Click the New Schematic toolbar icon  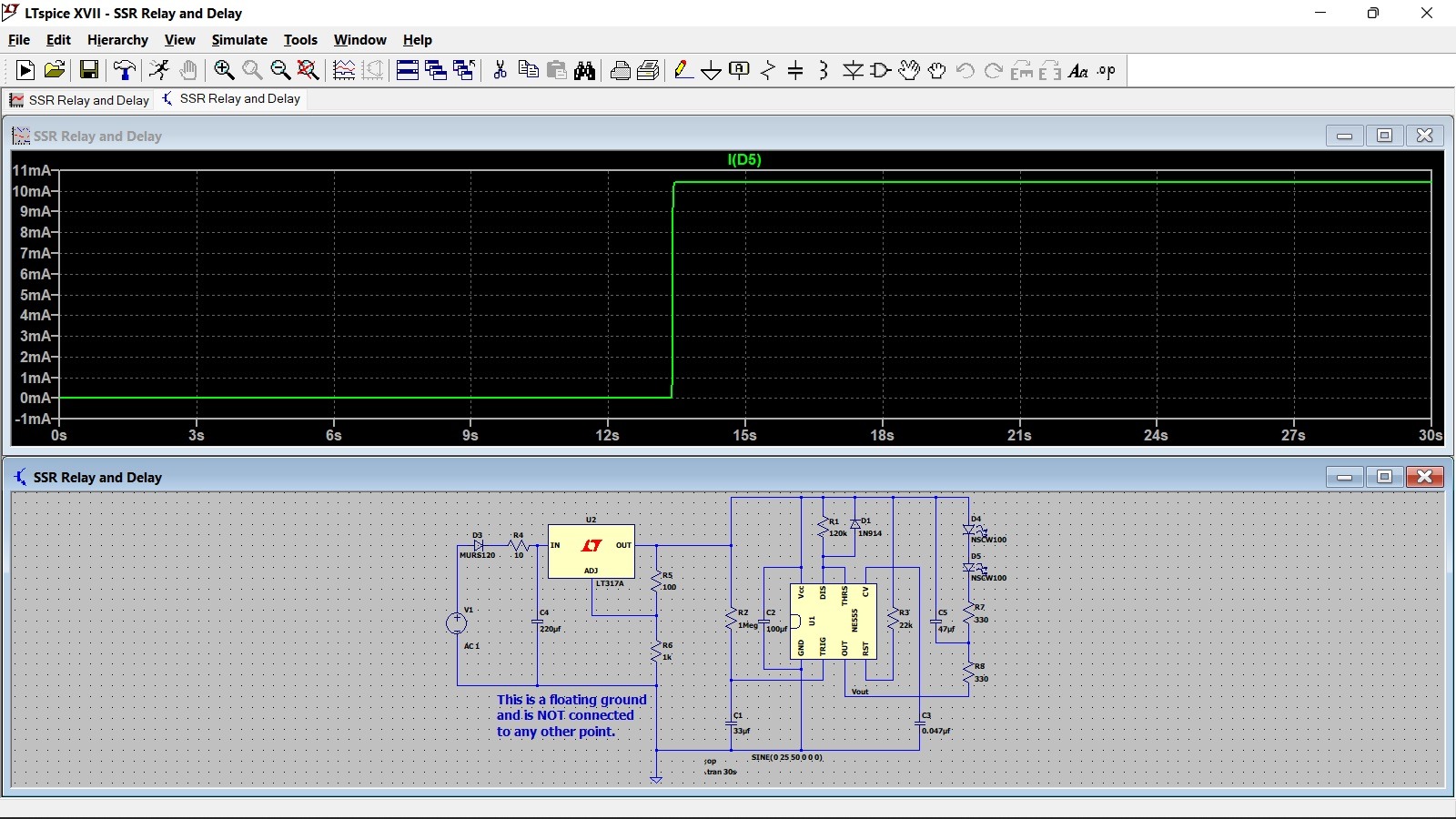pyautogui.click(x=25, y=70)
